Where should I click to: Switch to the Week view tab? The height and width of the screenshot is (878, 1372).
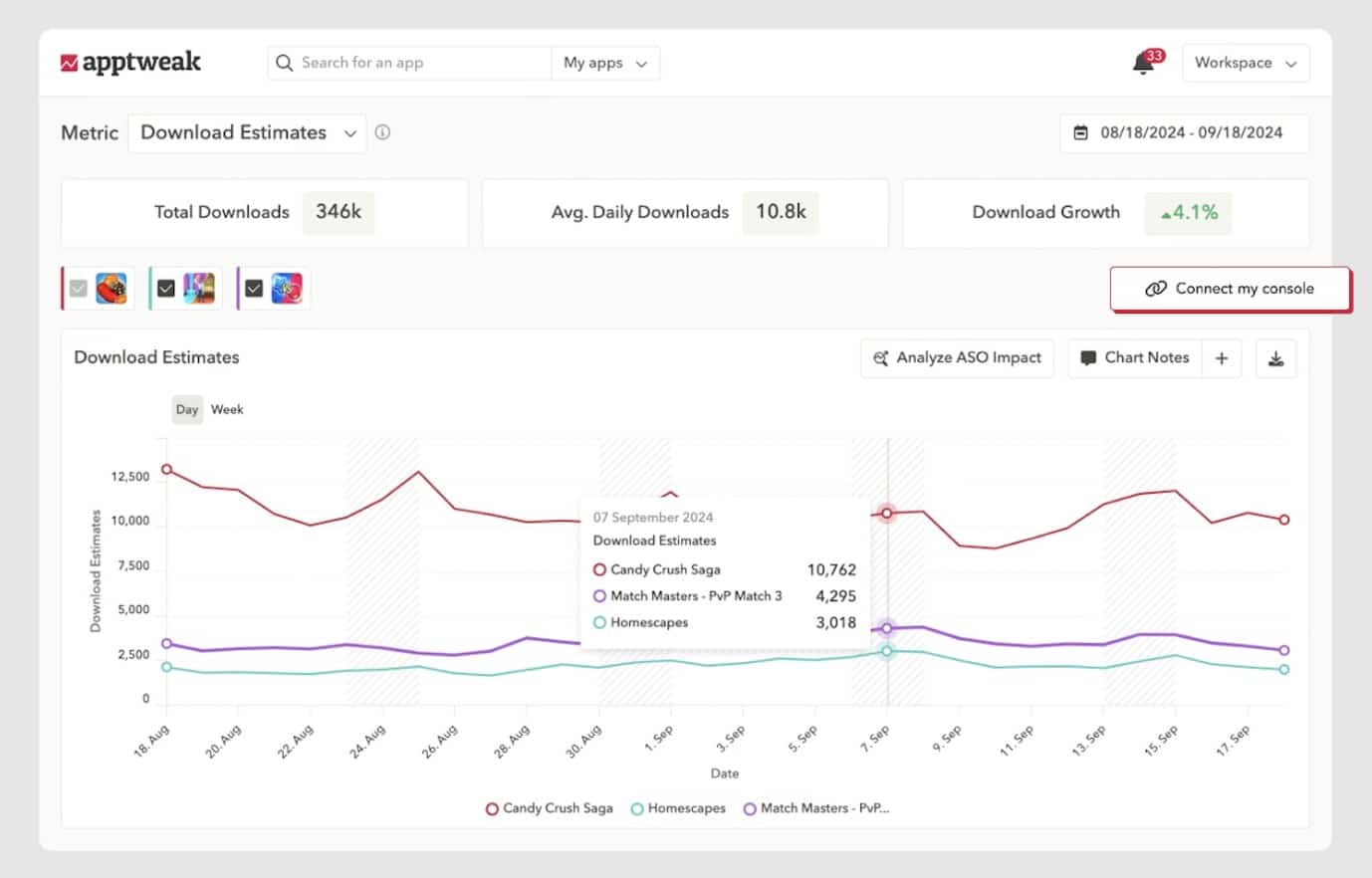[x=227, y=409]
